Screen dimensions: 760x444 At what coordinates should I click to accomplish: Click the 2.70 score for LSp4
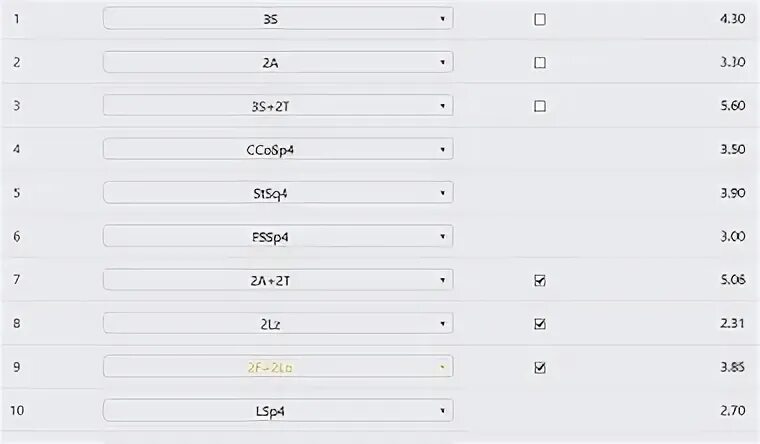[x=732, y=411]
